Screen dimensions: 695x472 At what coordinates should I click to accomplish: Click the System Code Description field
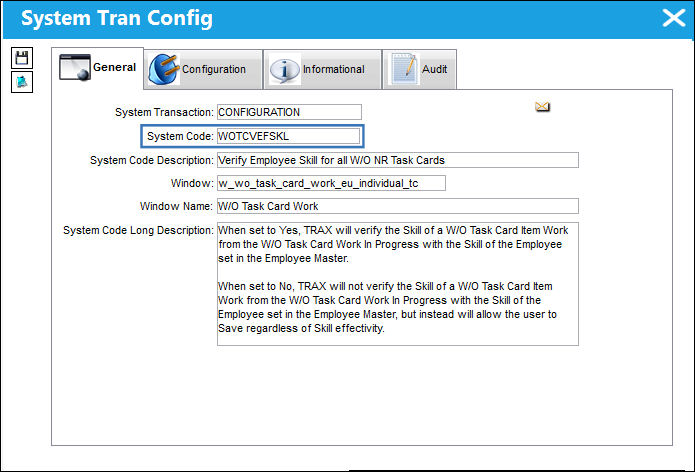(398, 160)
